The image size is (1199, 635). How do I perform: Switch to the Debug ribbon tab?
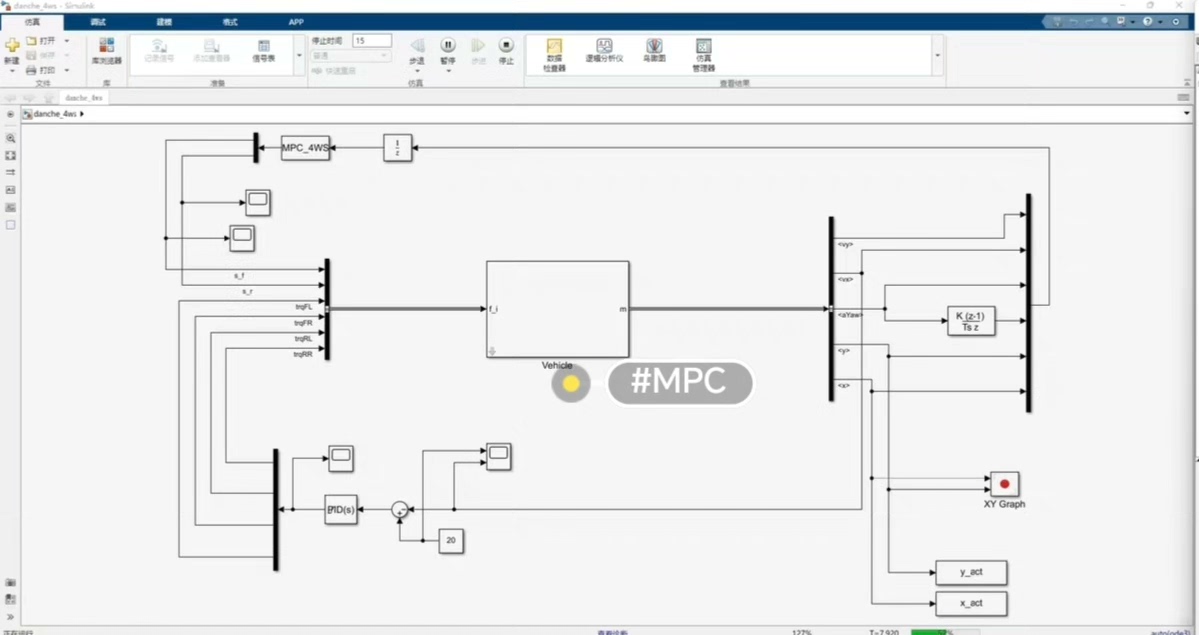pos(96,21)
